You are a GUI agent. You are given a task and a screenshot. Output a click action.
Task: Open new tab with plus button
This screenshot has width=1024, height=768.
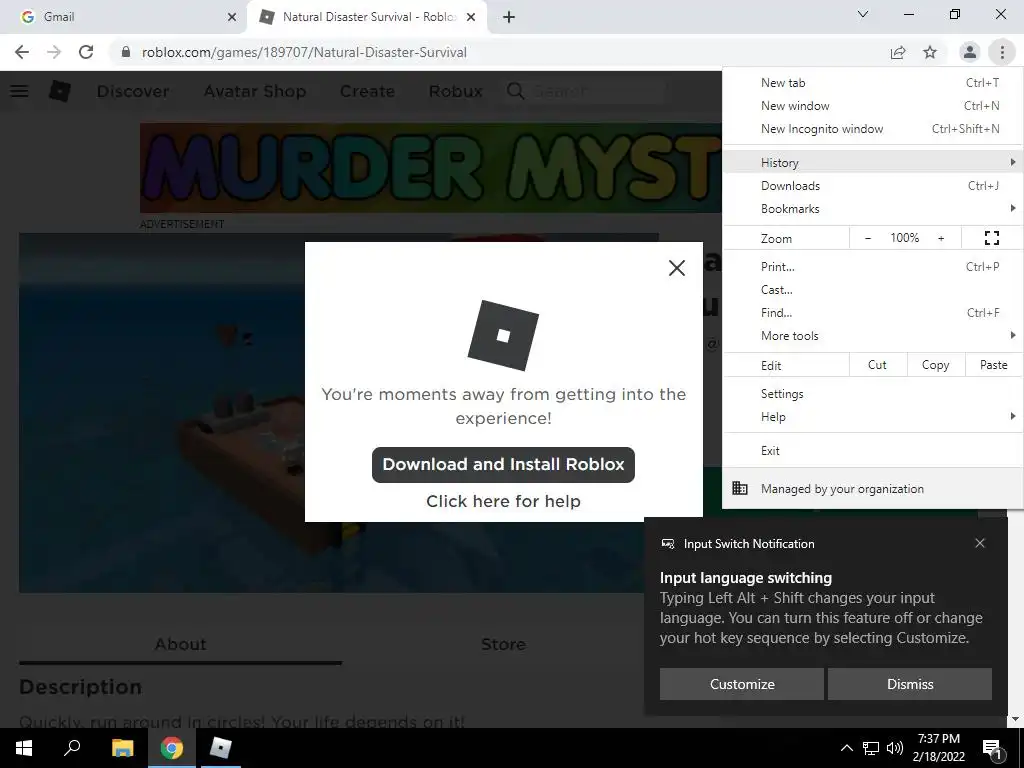(x=509, y=17)
